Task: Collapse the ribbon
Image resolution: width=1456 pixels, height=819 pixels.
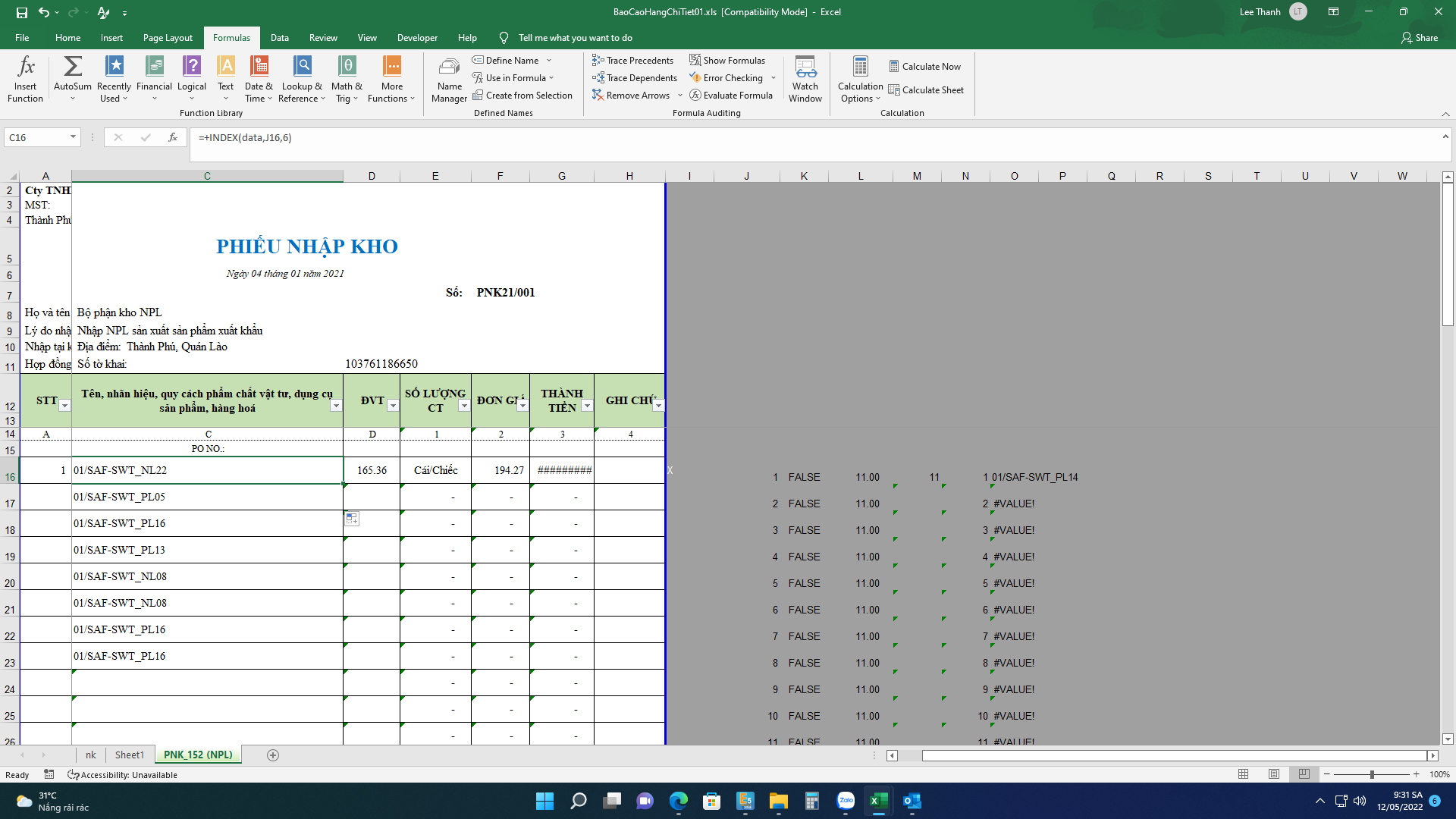Action: pyautogui.click(x=1445, y=114)
